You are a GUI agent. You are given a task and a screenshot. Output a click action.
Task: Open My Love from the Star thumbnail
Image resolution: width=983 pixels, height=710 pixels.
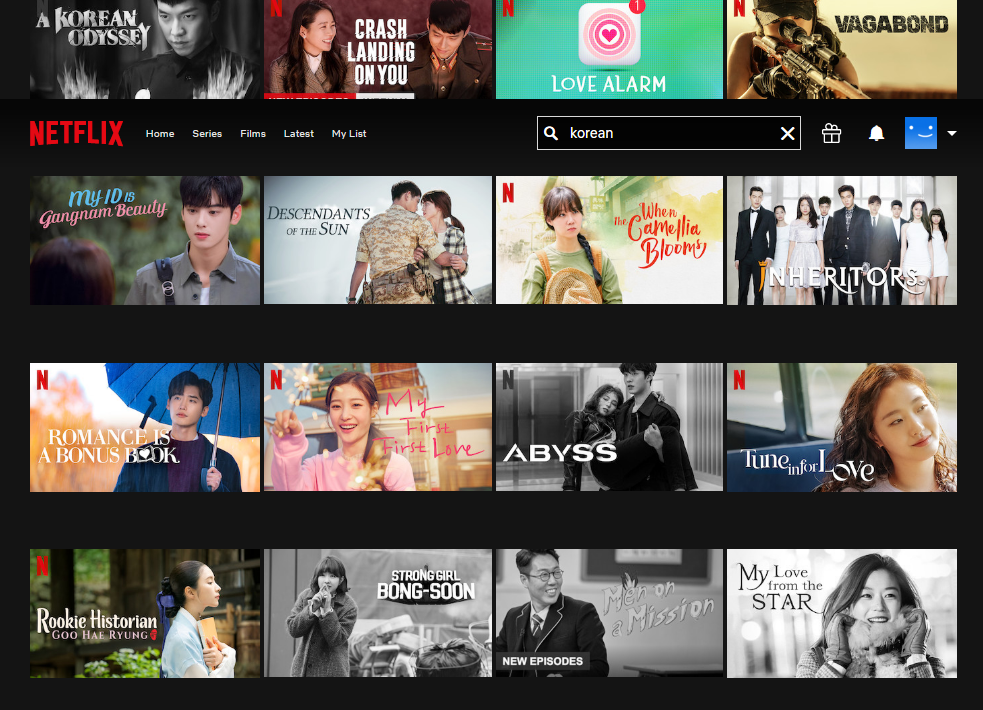pos(842,613)
